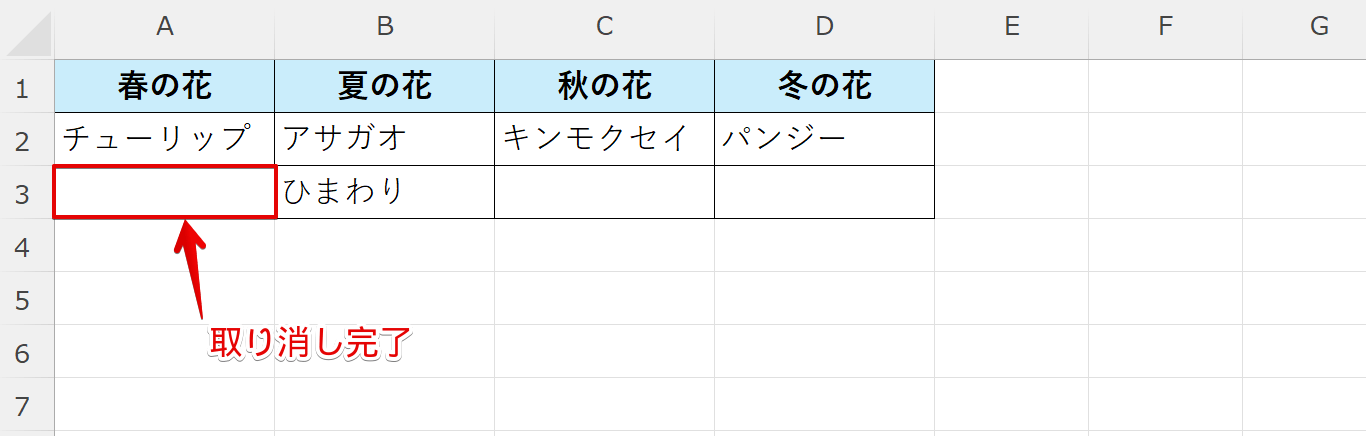The height and width of the screenshot is (436, 1366).
Task: Select the red-outlined empty cell A3
Action: pyautogui.click(x=165, y=192)
